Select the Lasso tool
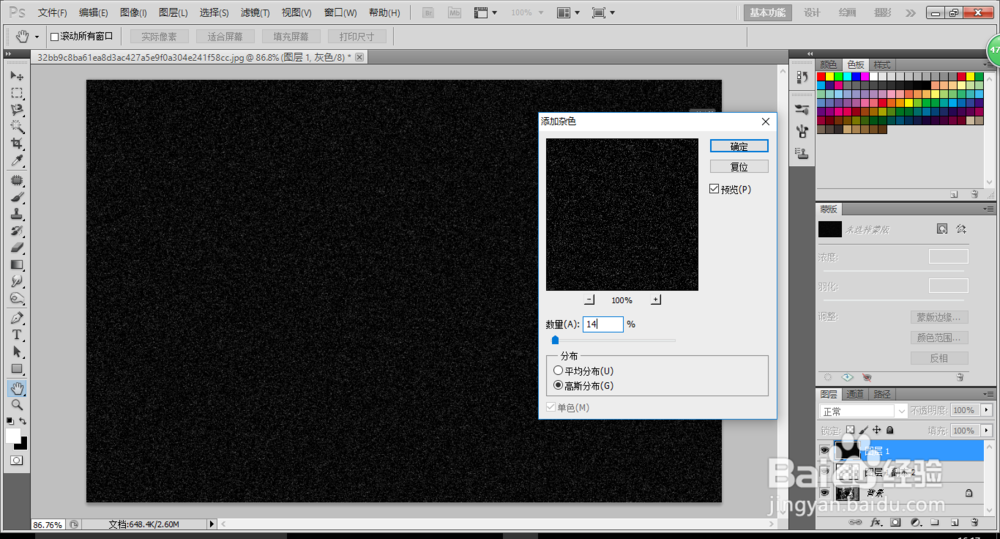The image size is (1000, 539). click(x=17, y=110)
